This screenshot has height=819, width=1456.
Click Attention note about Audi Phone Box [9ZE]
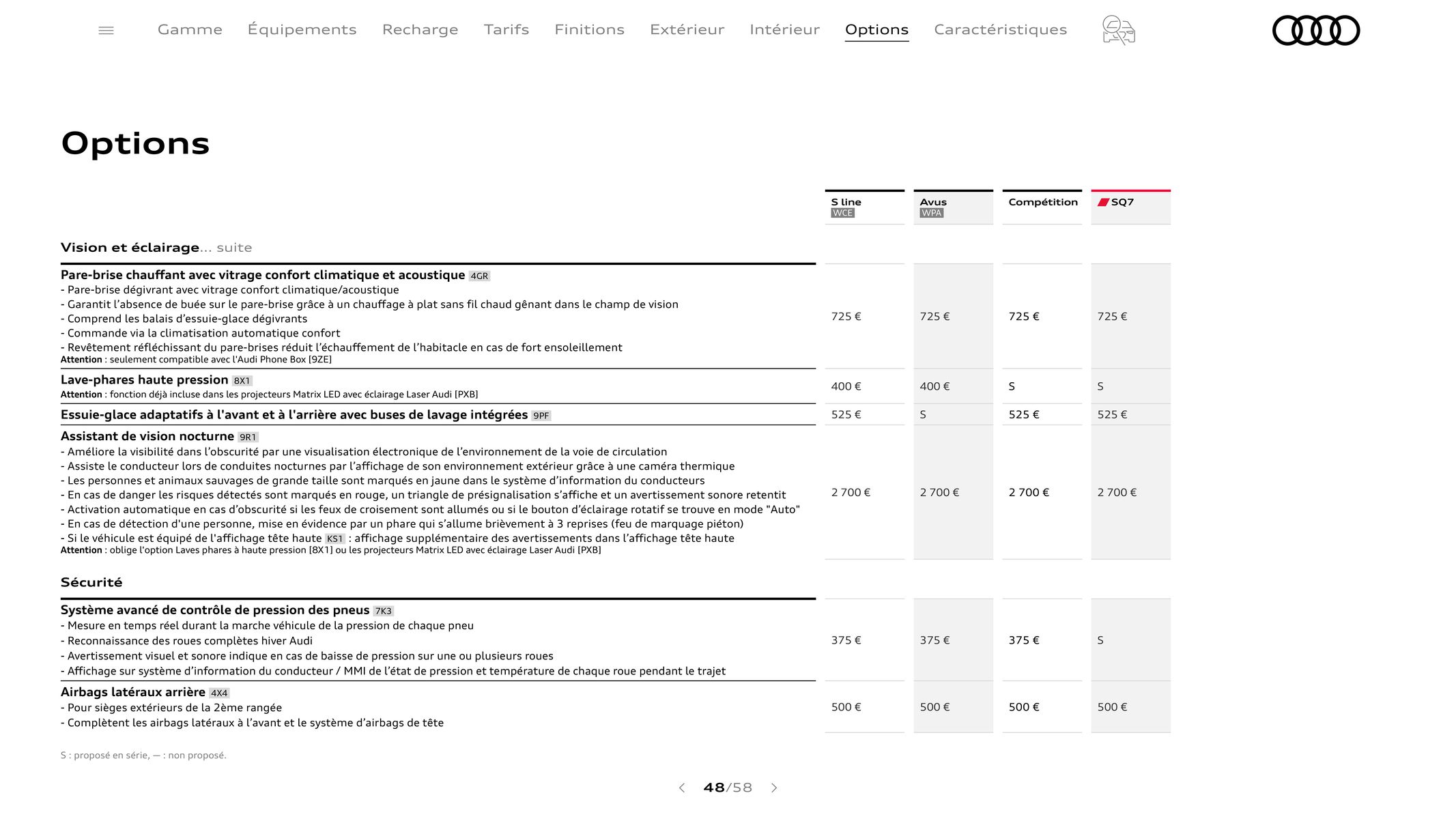click(196, 360)
